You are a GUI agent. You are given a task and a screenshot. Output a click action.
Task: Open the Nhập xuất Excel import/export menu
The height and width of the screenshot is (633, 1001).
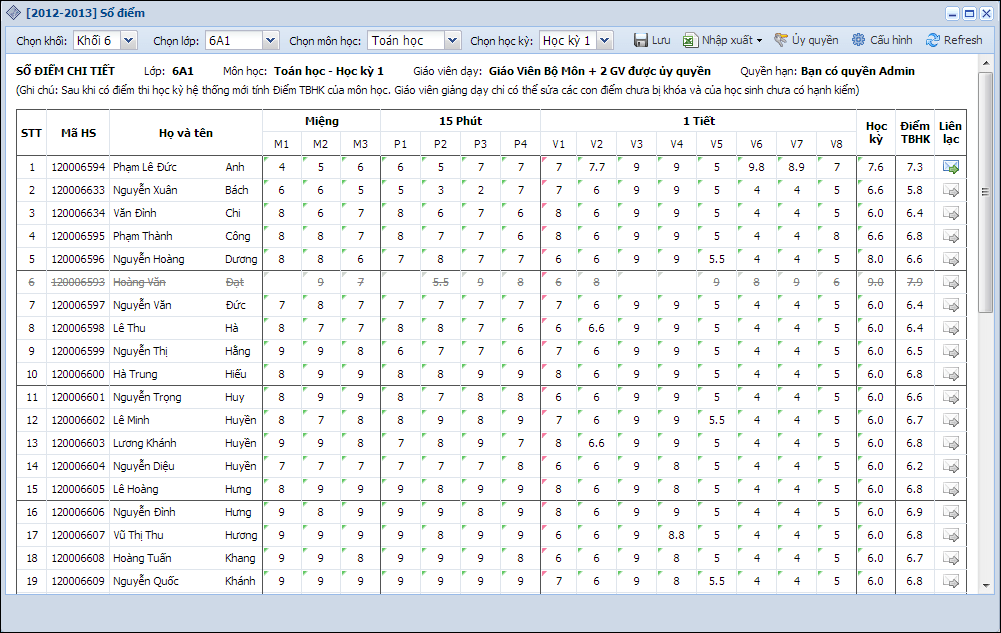tap(722, 40)
